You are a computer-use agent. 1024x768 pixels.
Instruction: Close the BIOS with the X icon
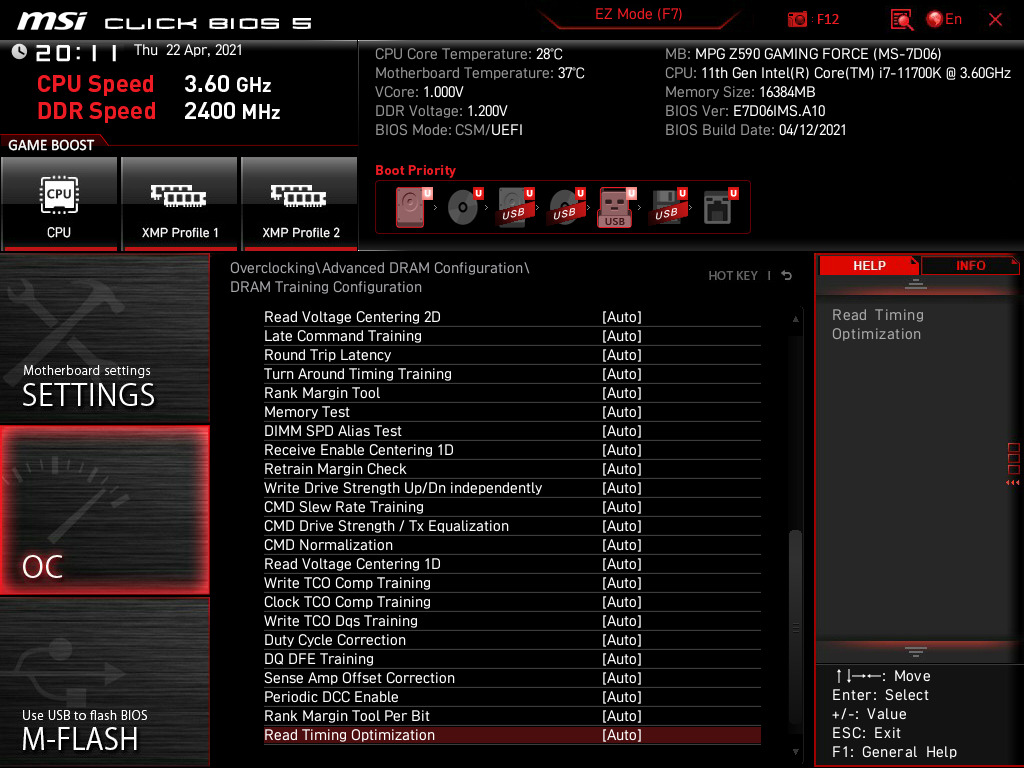click(995, 20)
